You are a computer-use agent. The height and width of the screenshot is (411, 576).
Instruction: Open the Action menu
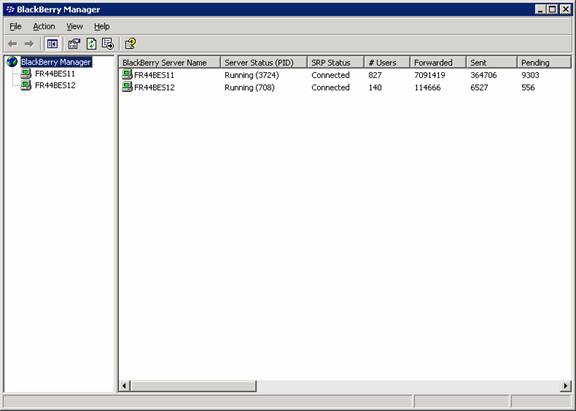44,26
